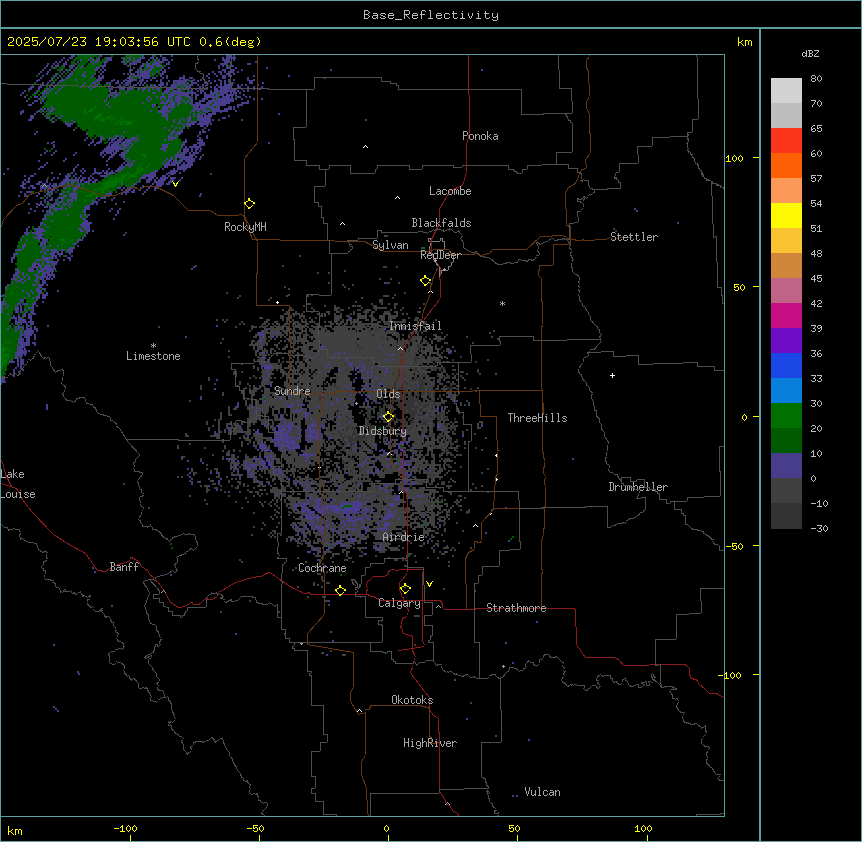
Task: Click the asterisk marker east of Innisfail
Action: [x=502, y=303]
